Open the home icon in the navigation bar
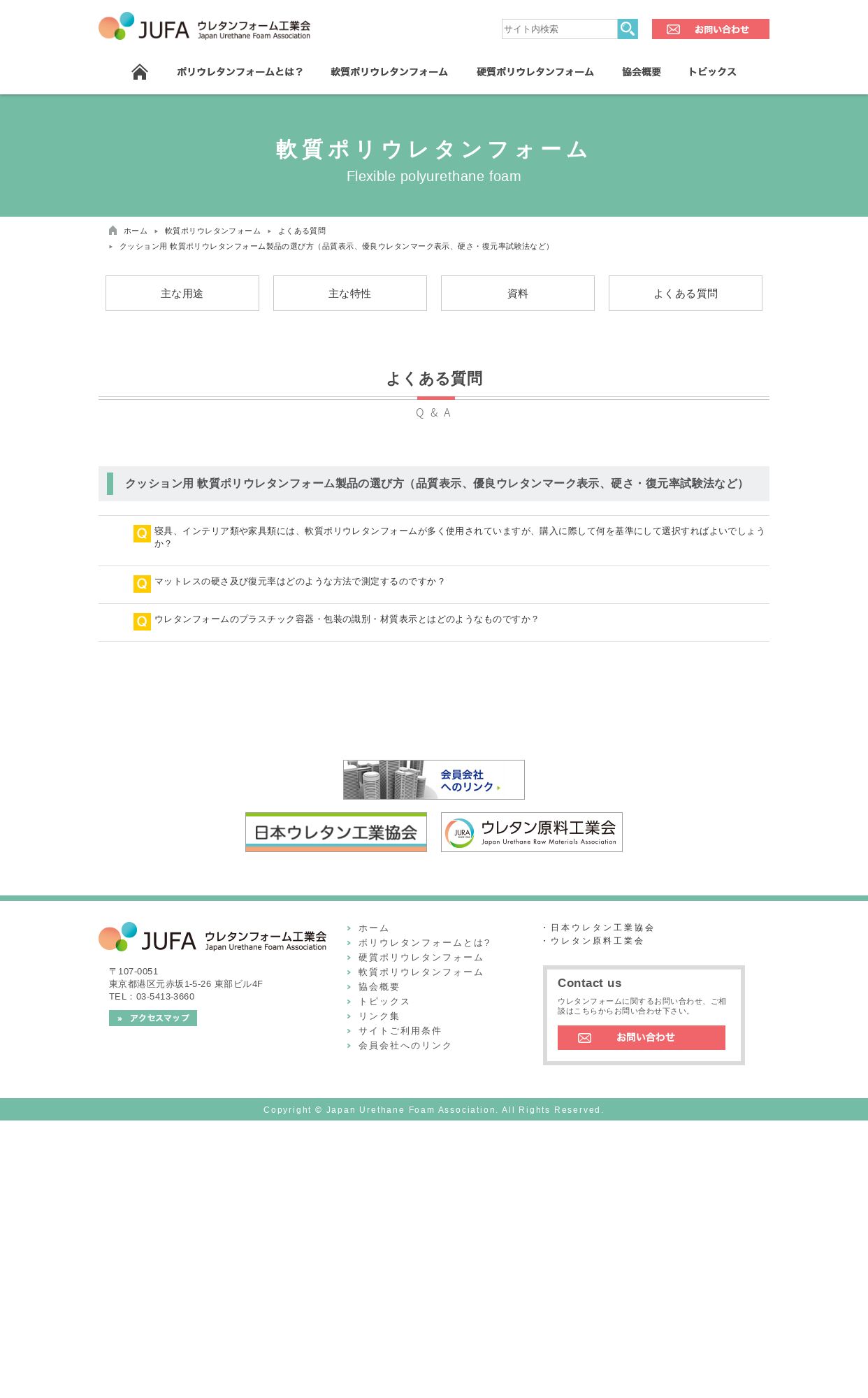 tap(140, 72)
